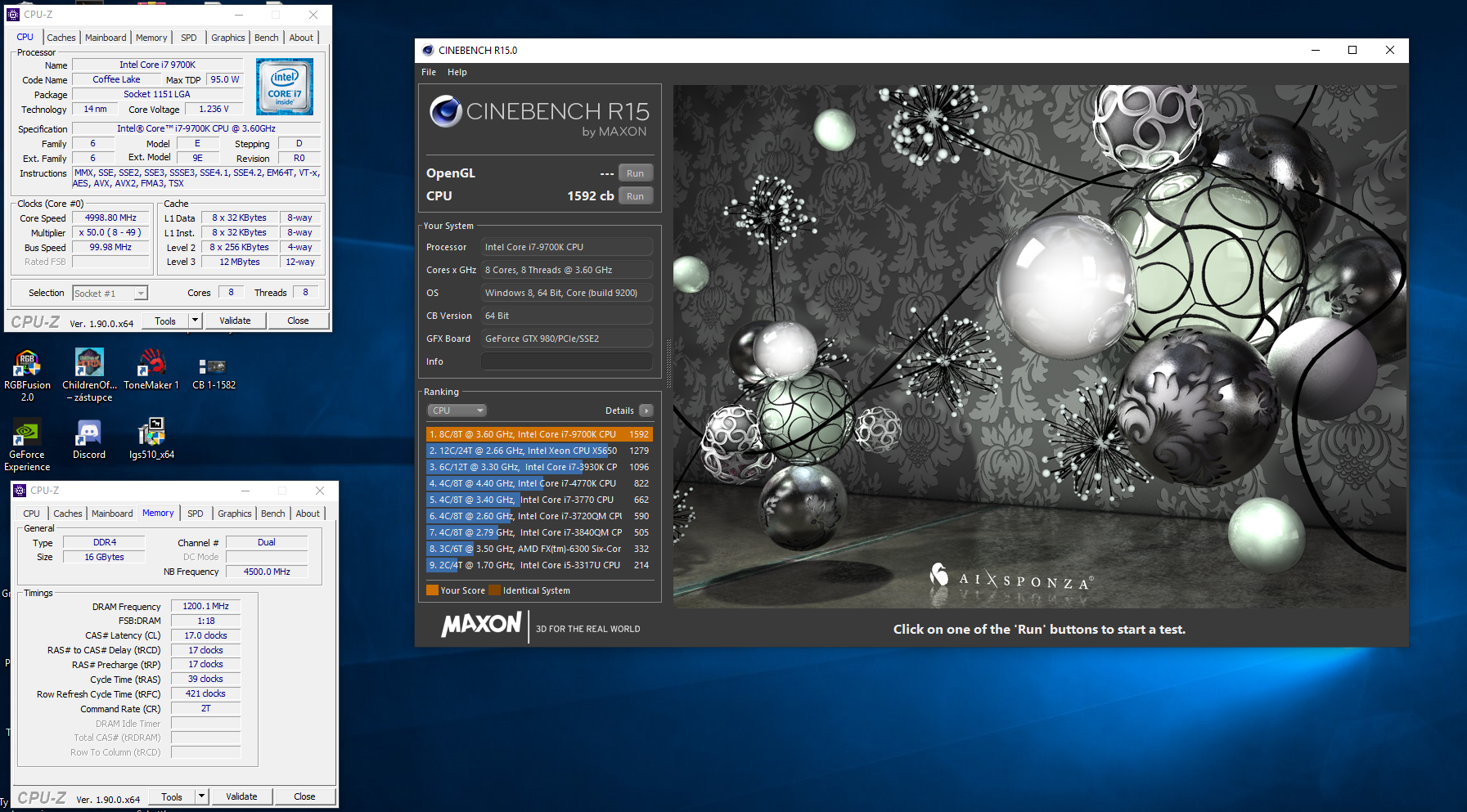Open About tab in bottom CPU-Z

click(x=308, y=514)
